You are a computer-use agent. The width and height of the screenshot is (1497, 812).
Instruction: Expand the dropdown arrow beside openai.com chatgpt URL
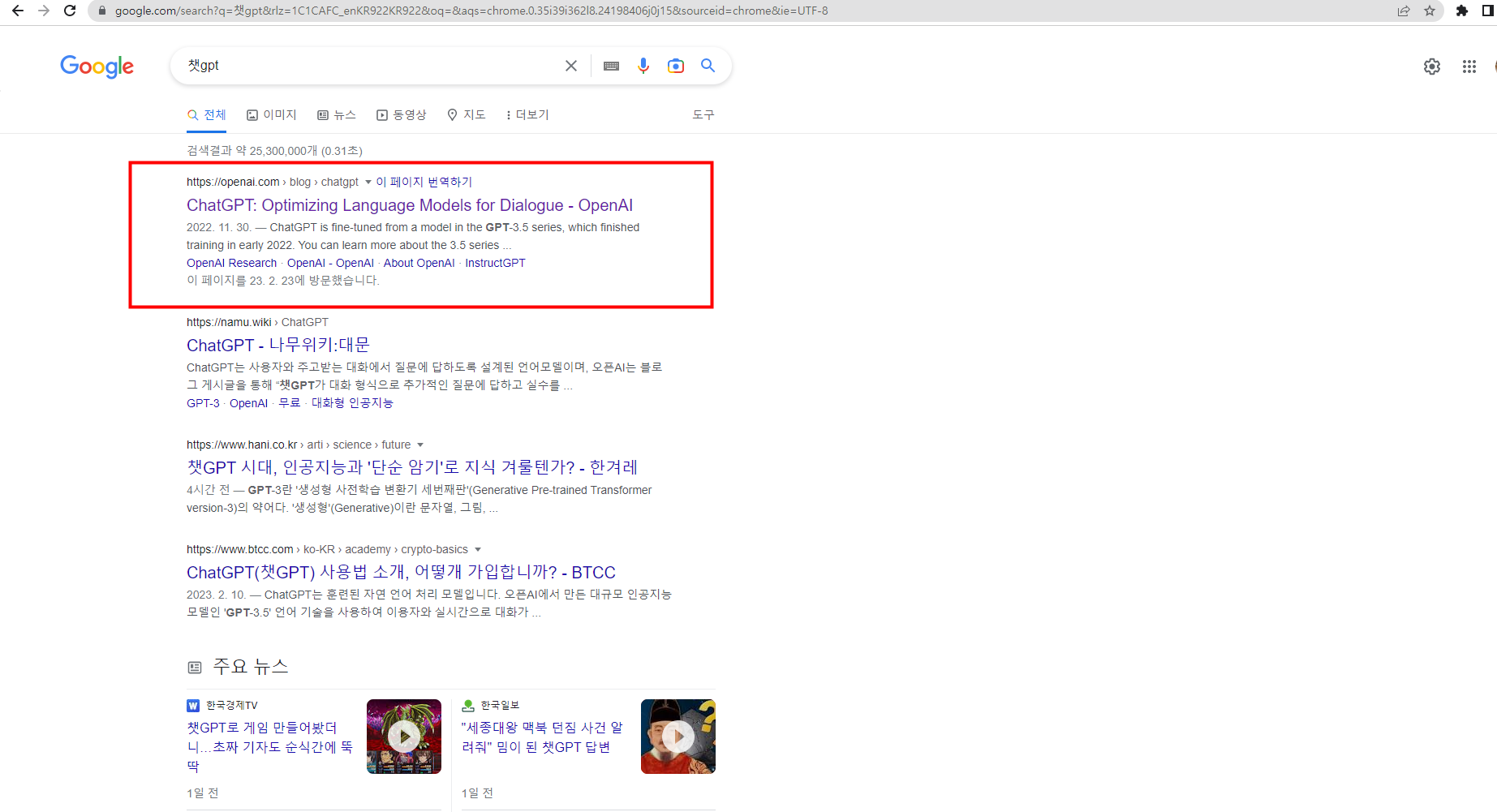pos(368,182)
